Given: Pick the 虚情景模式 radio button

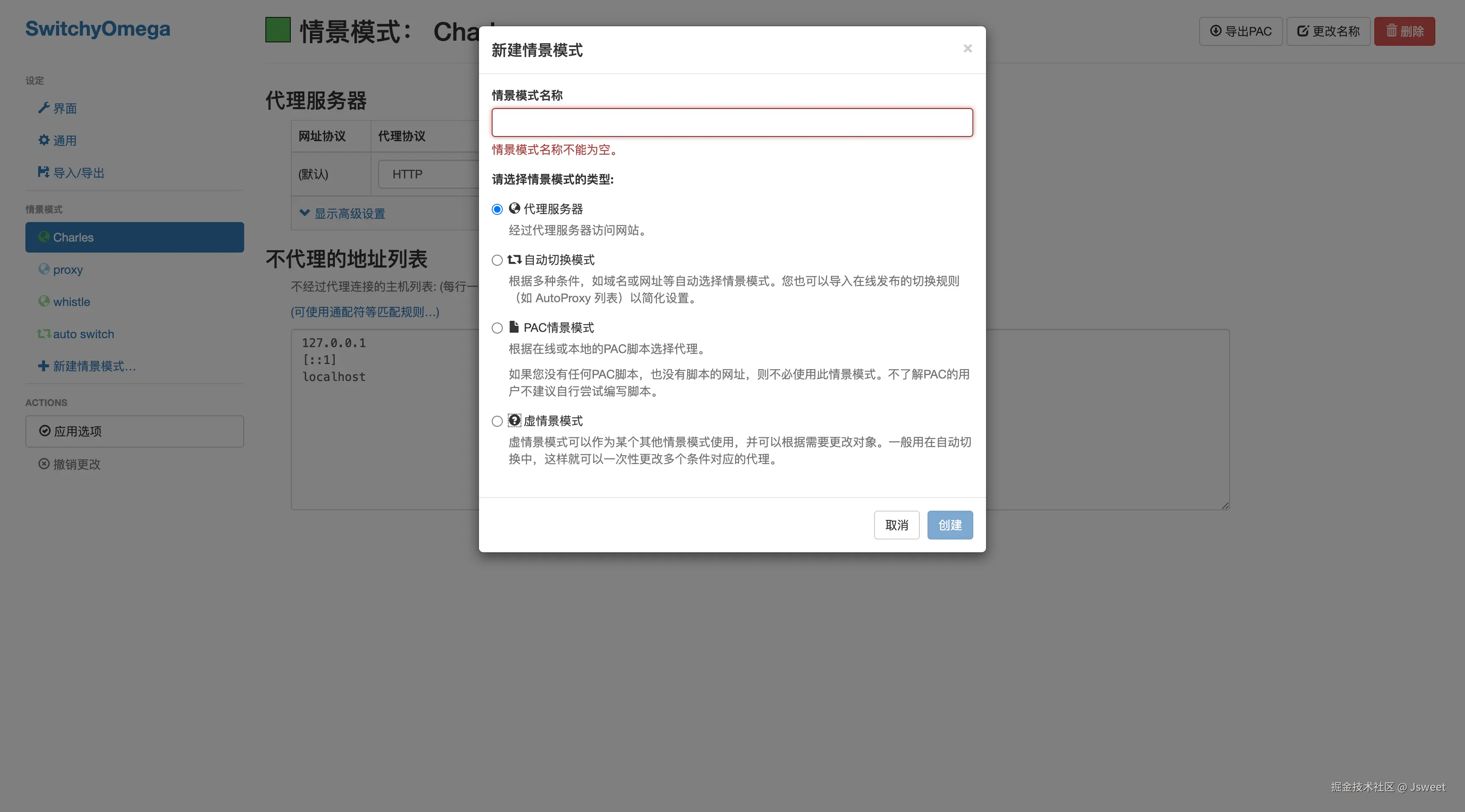Looking at the screenshot, I should coord(497,421).
